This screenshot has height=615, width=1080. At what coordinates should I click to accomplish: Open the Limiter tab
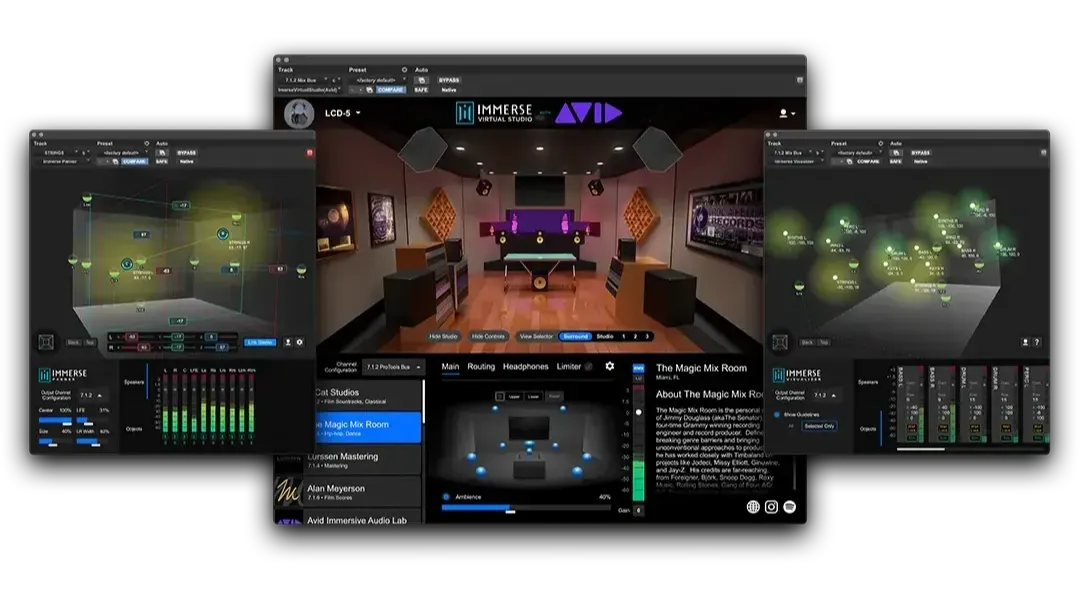(569, 367)
